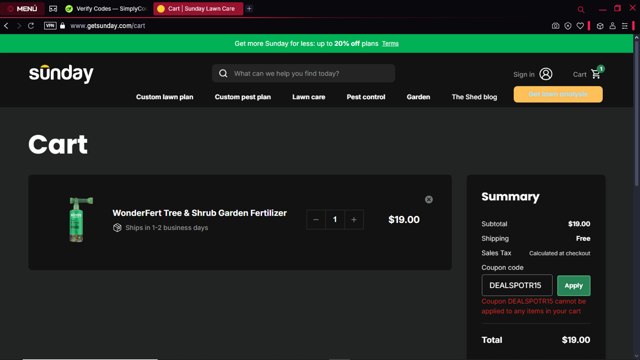Viewport: 640px width, 360px height.
Task: Open Custom lawn plan menu
Action: (164, 97)
